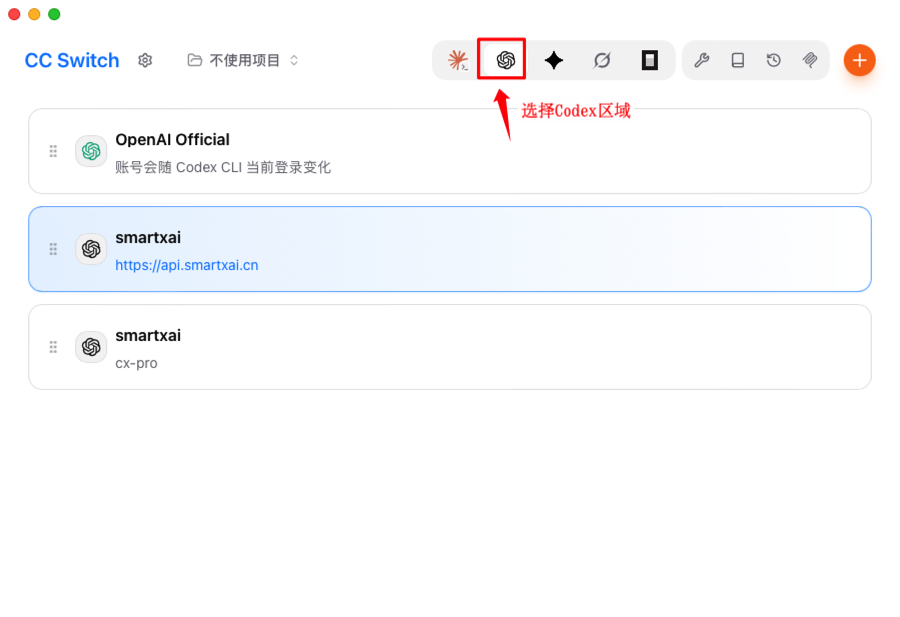
Task: Add a new provider with orange plus button
Action: coord(859,60)
